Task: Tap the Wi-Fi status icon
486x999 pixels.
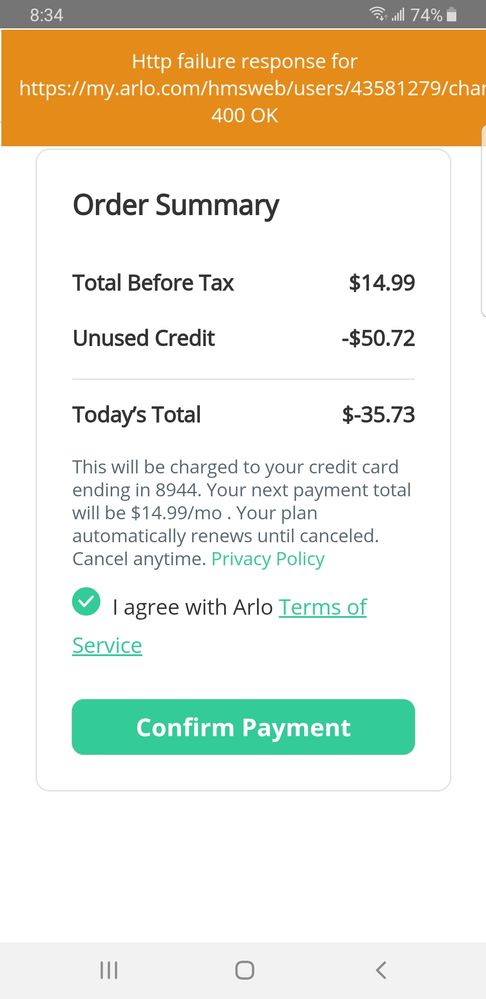Action: click(378, 14)
